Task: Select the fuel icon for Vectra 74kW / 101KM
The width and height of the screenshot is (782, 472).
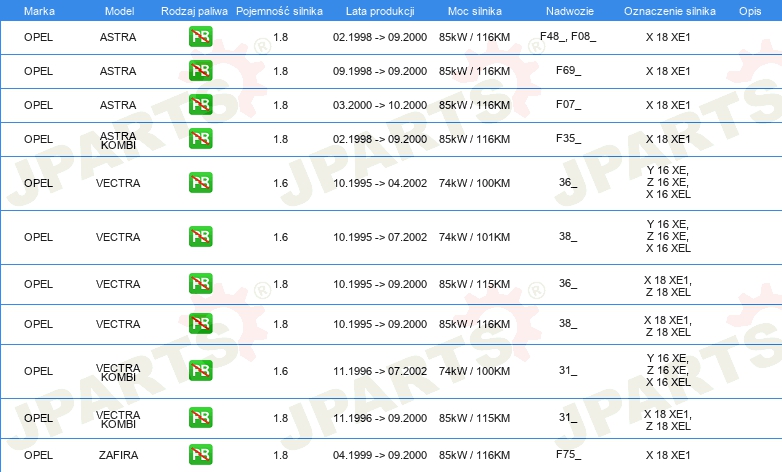Action: click(x=200, y=236)
